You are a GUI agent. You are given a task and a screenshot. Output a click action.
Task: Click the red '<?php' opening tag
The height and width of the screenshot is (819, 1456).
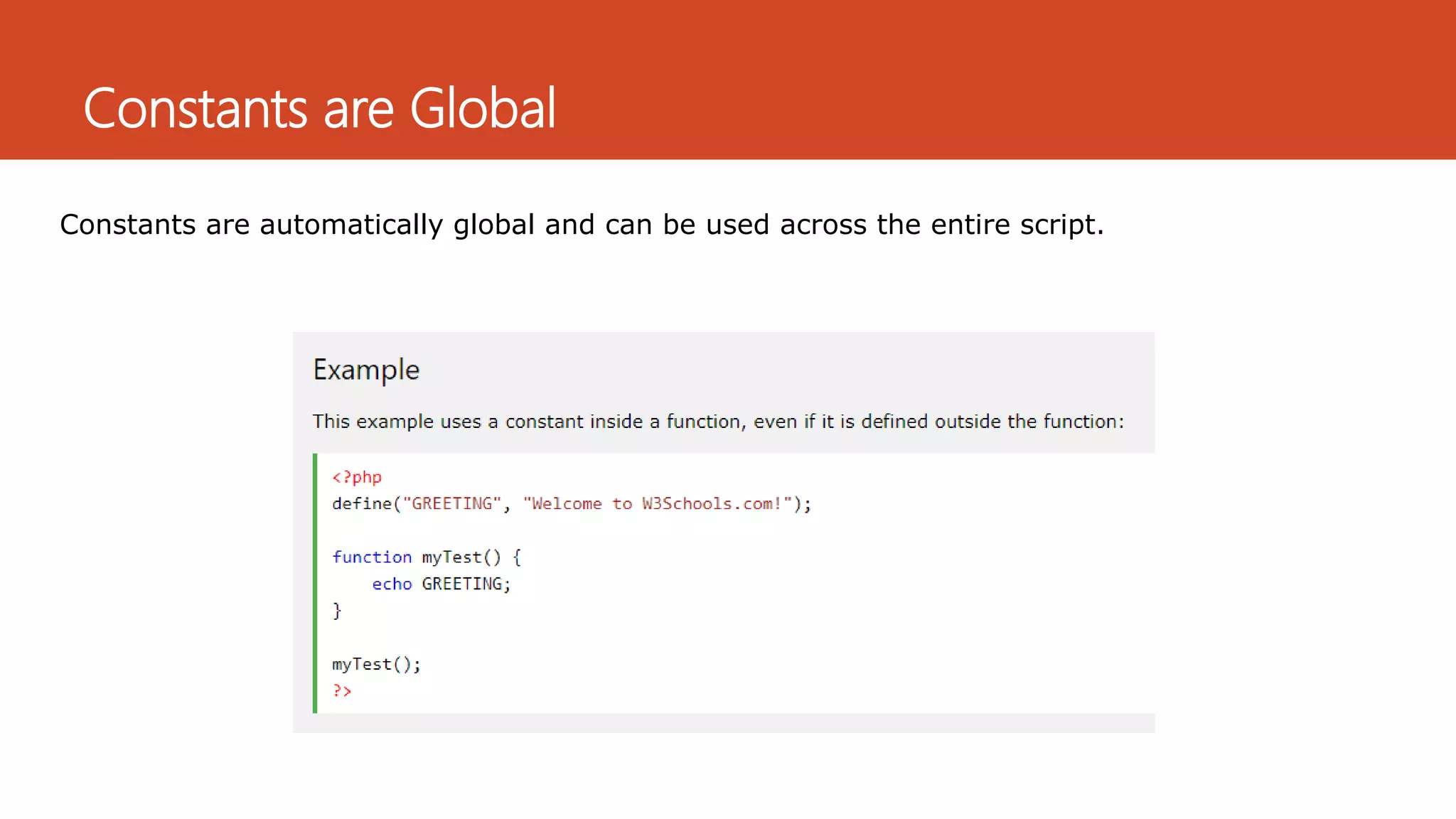point(357,477)
